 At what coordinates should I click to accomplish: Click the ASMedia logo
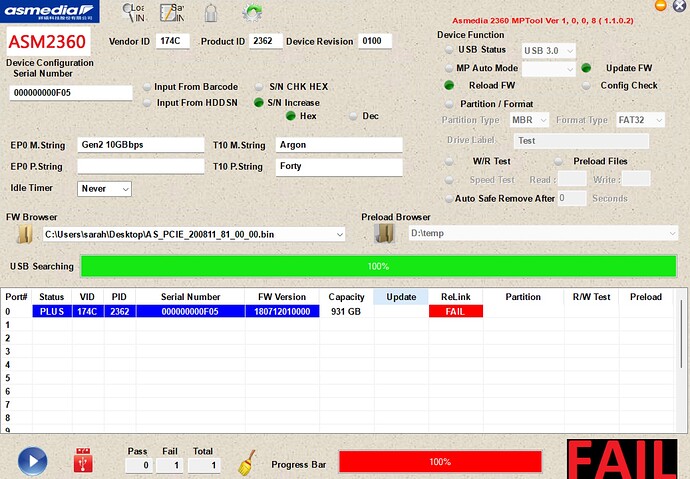pyautogui.click(x=50, y=11)
